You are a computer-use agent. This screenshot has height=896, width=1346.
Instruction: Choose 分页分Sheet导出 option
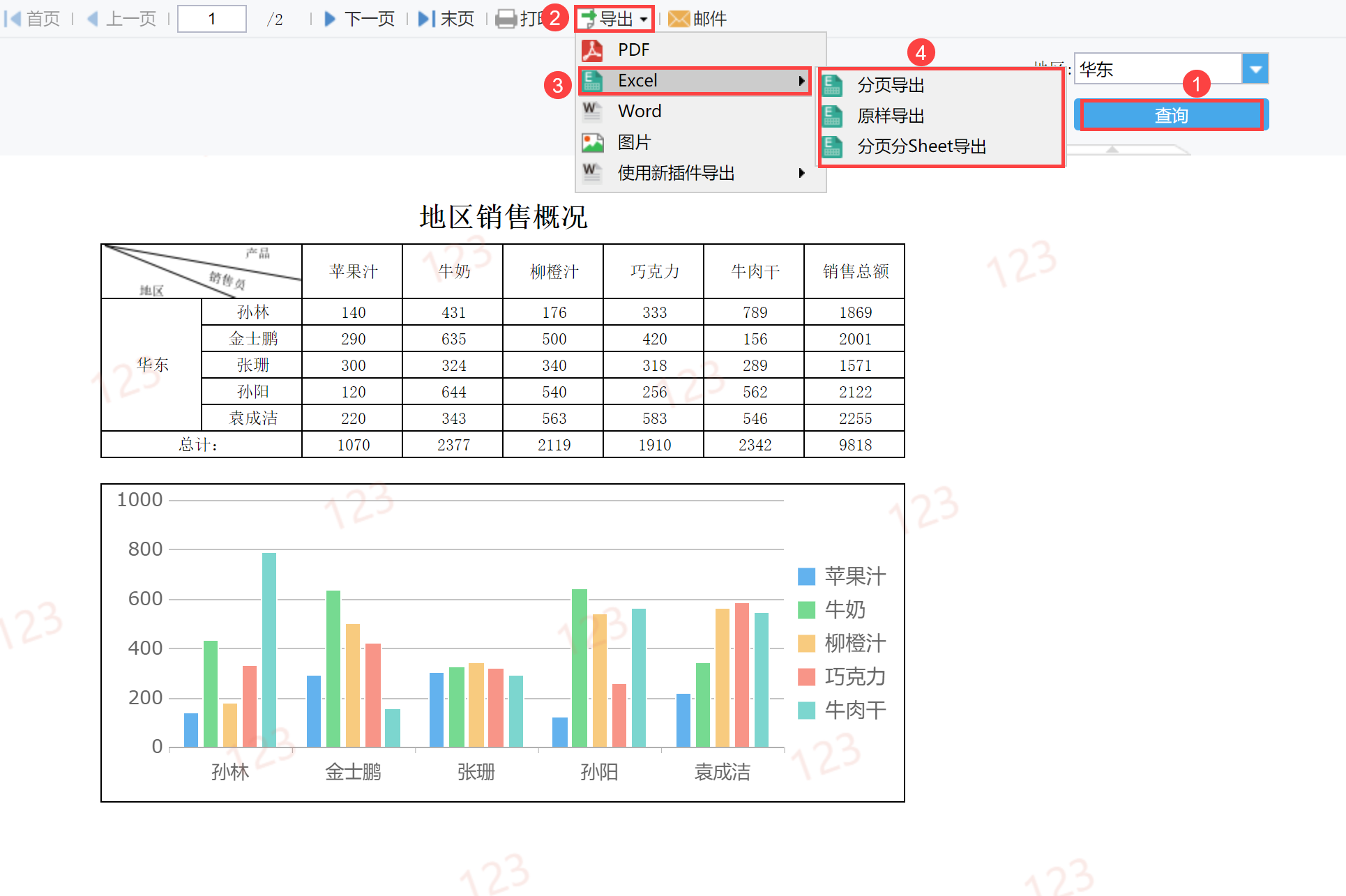tap(921, 146)
